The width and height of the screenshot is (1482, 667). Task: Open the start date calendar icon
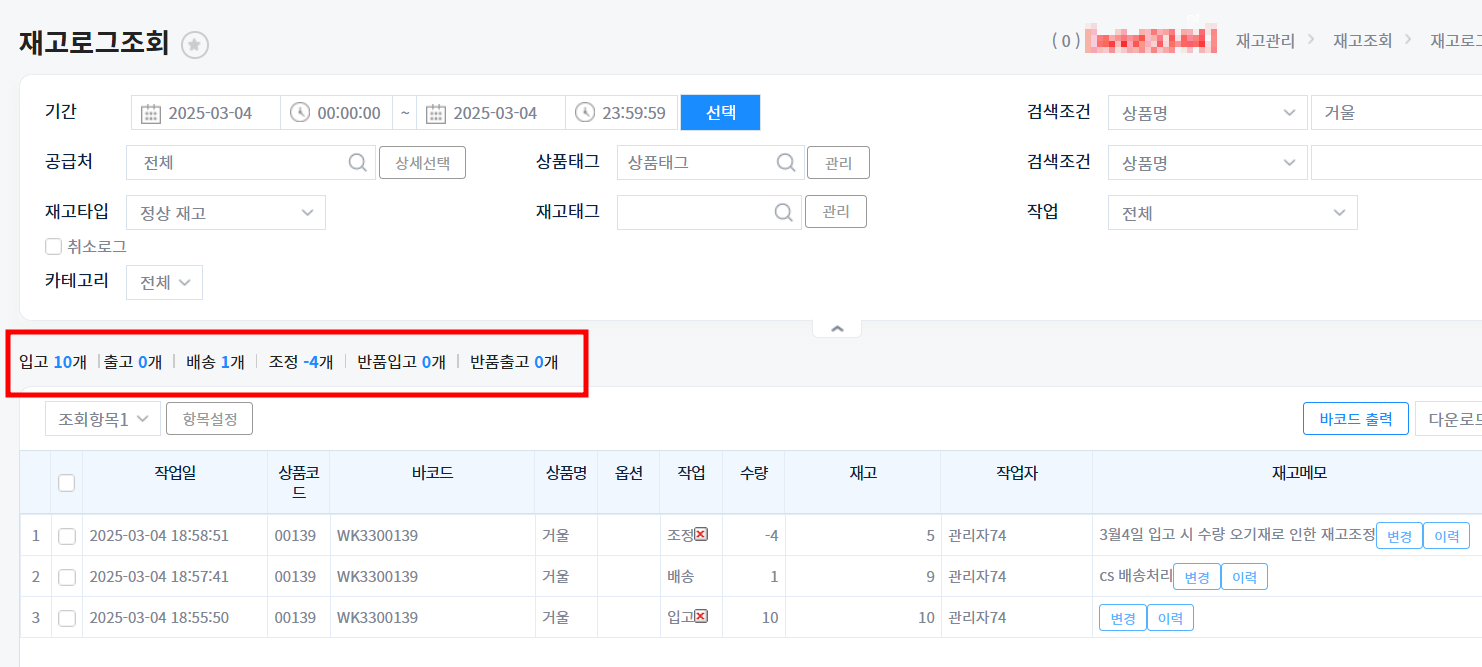(150, 113)
